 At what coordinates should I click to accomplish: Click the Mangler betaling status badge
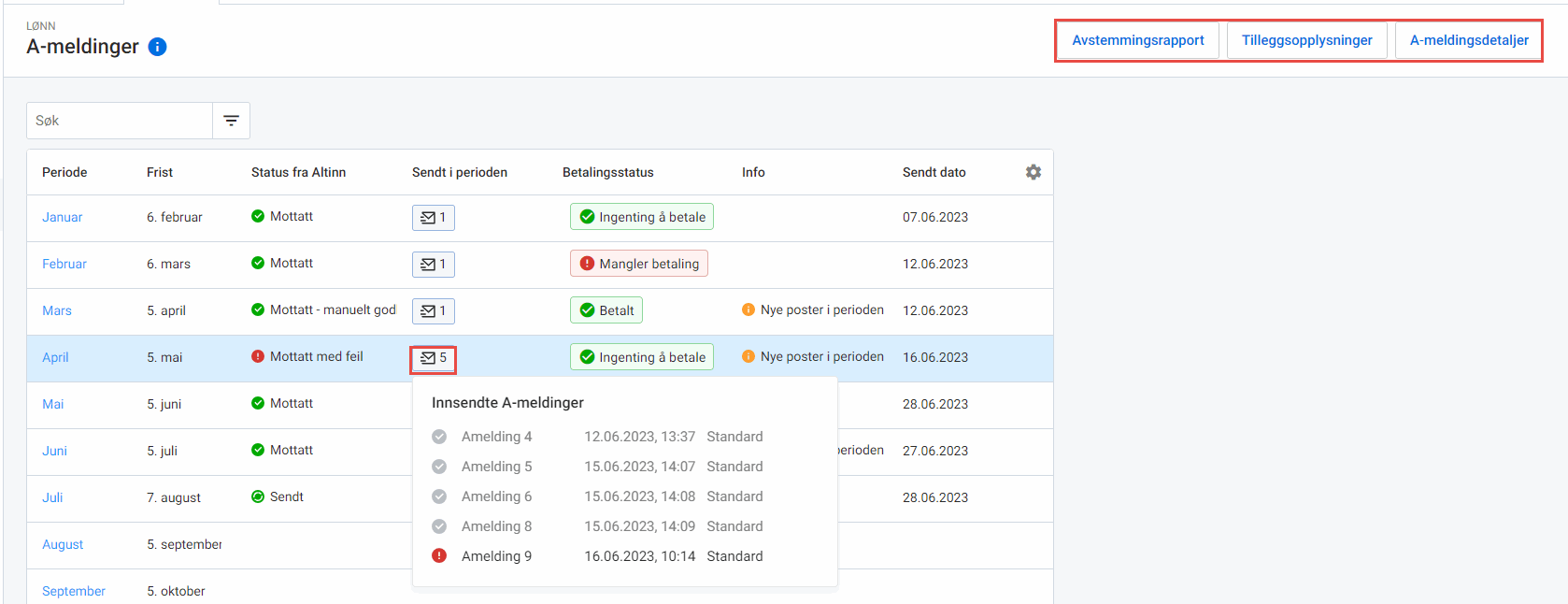(639, 264)
